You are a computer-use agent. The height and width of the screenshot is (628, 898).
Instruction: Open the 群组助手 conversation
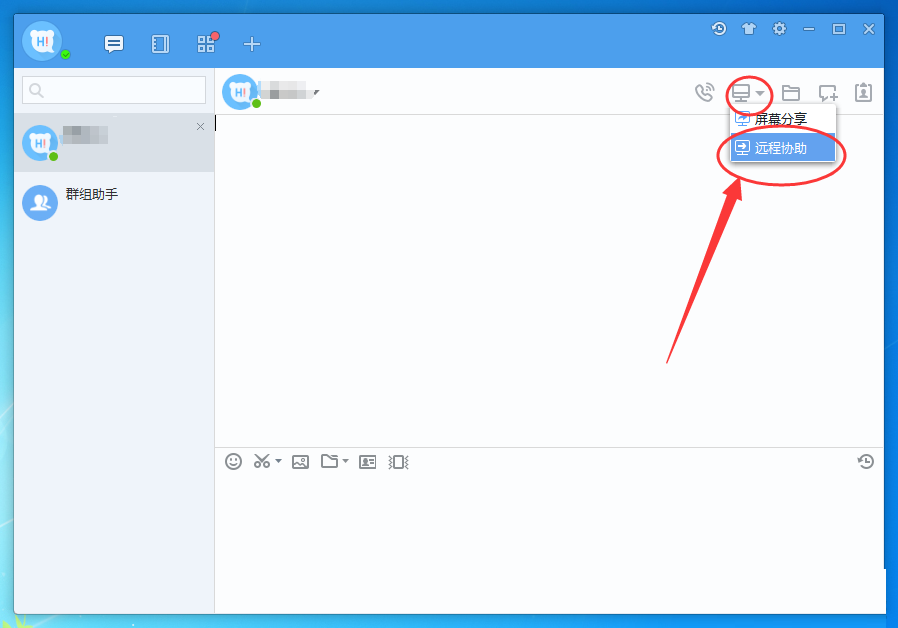coord(91,195)
